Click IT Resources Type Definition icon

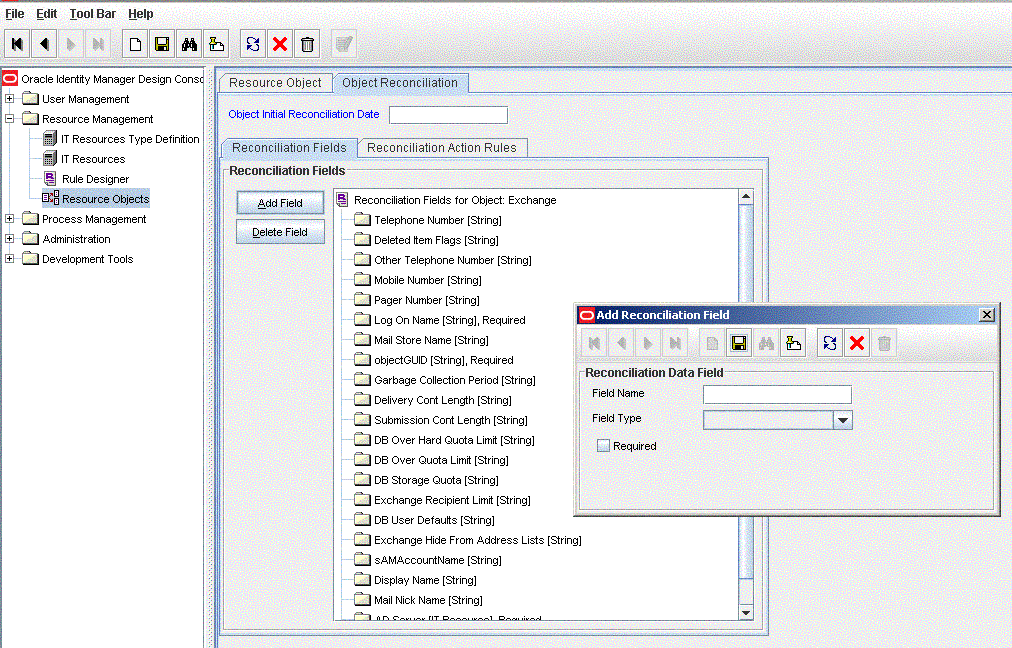tap(50, 139)
